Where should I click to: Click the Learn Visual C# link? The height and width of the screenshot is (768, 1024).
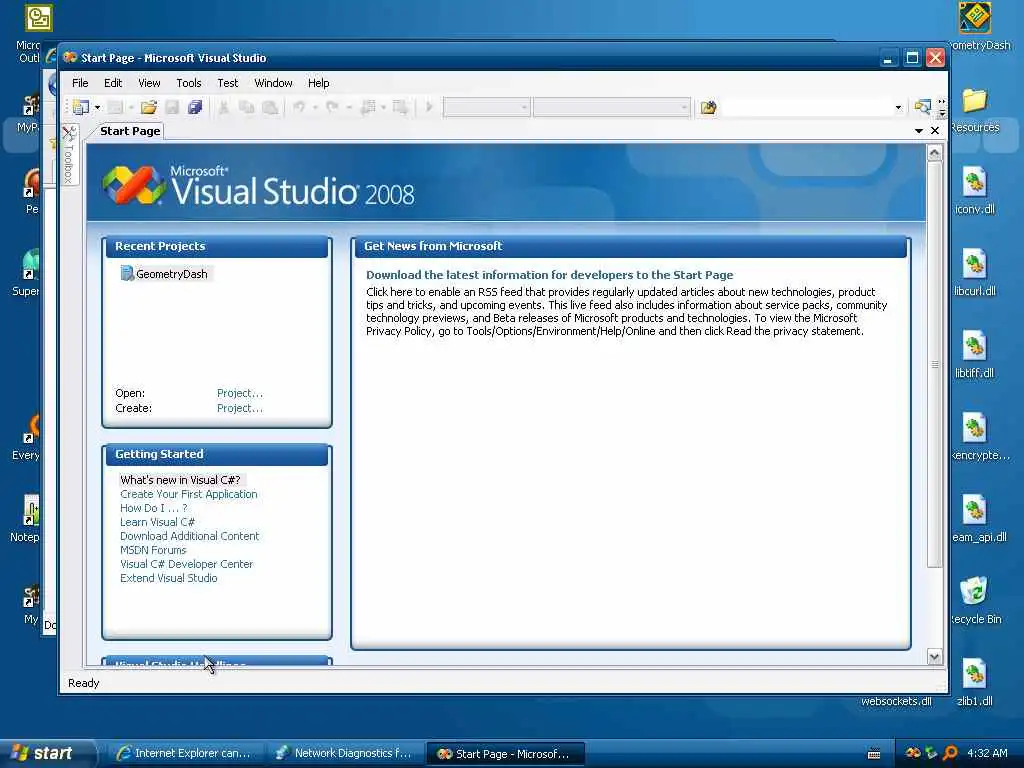[157, 522]
